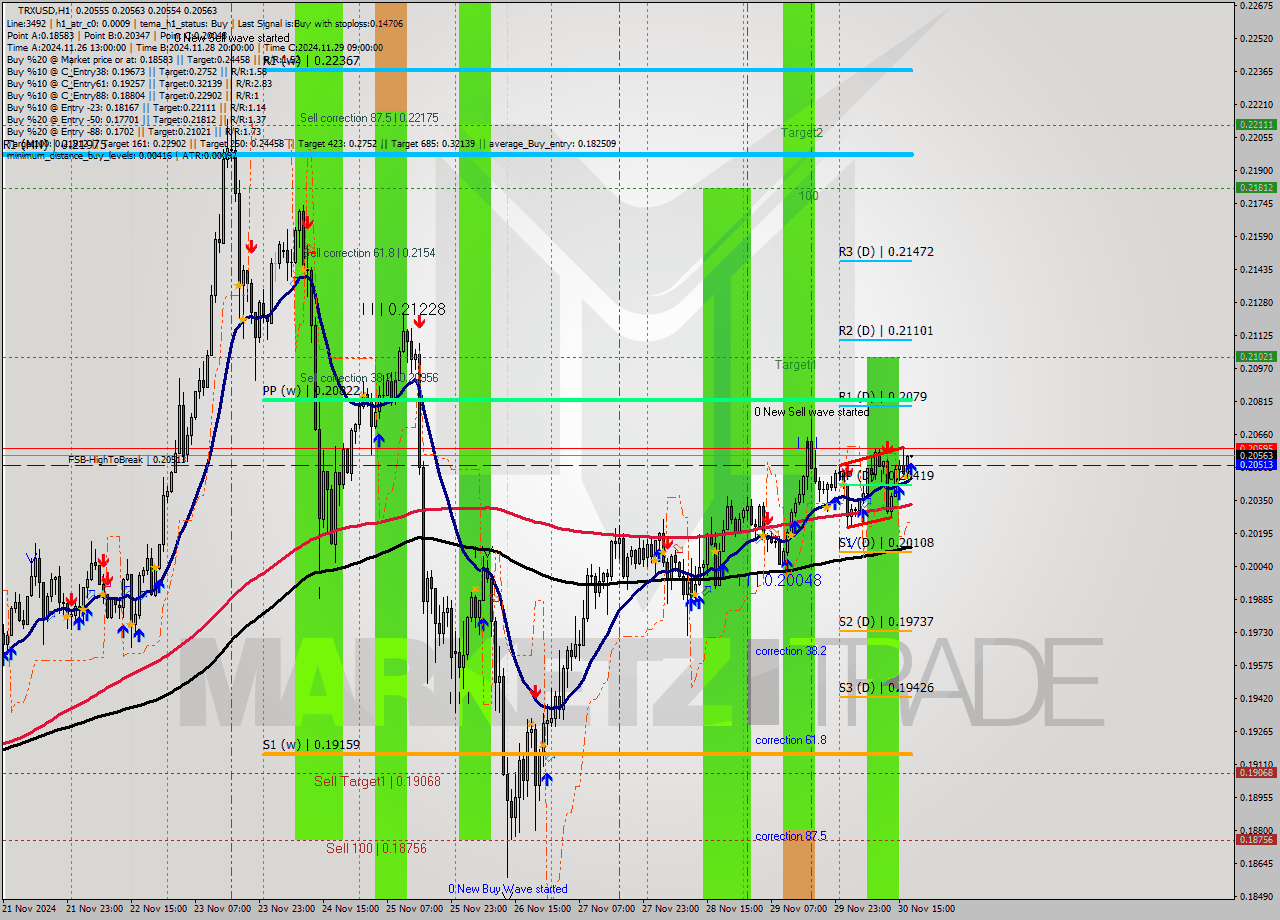Click the '26 Nov 15:00' time axis label
This screenshot has height=920, width=1280.
[x=542, y=909]
